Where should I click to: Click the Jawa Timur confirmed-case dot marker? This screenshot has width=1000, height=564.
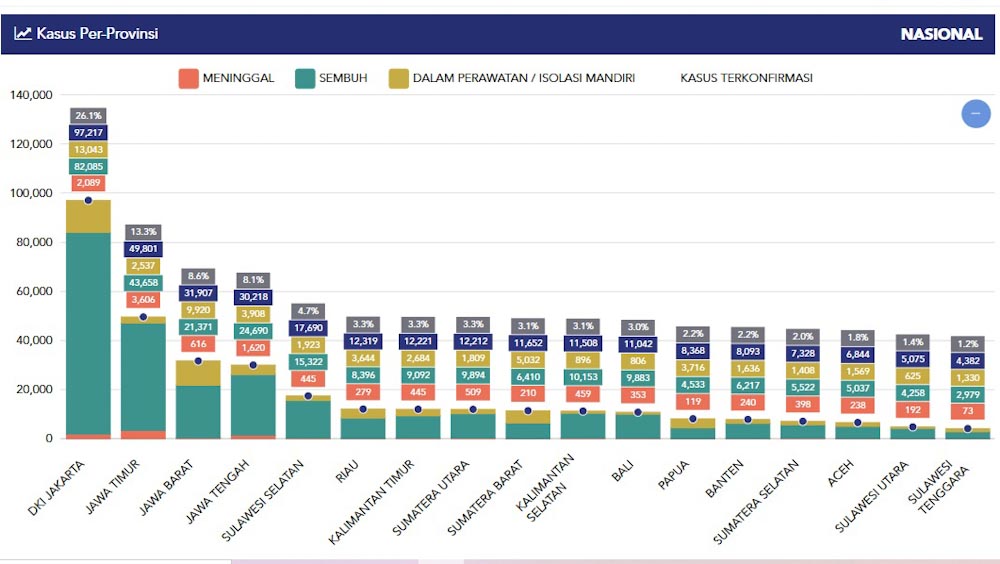(x=143, y=317)
